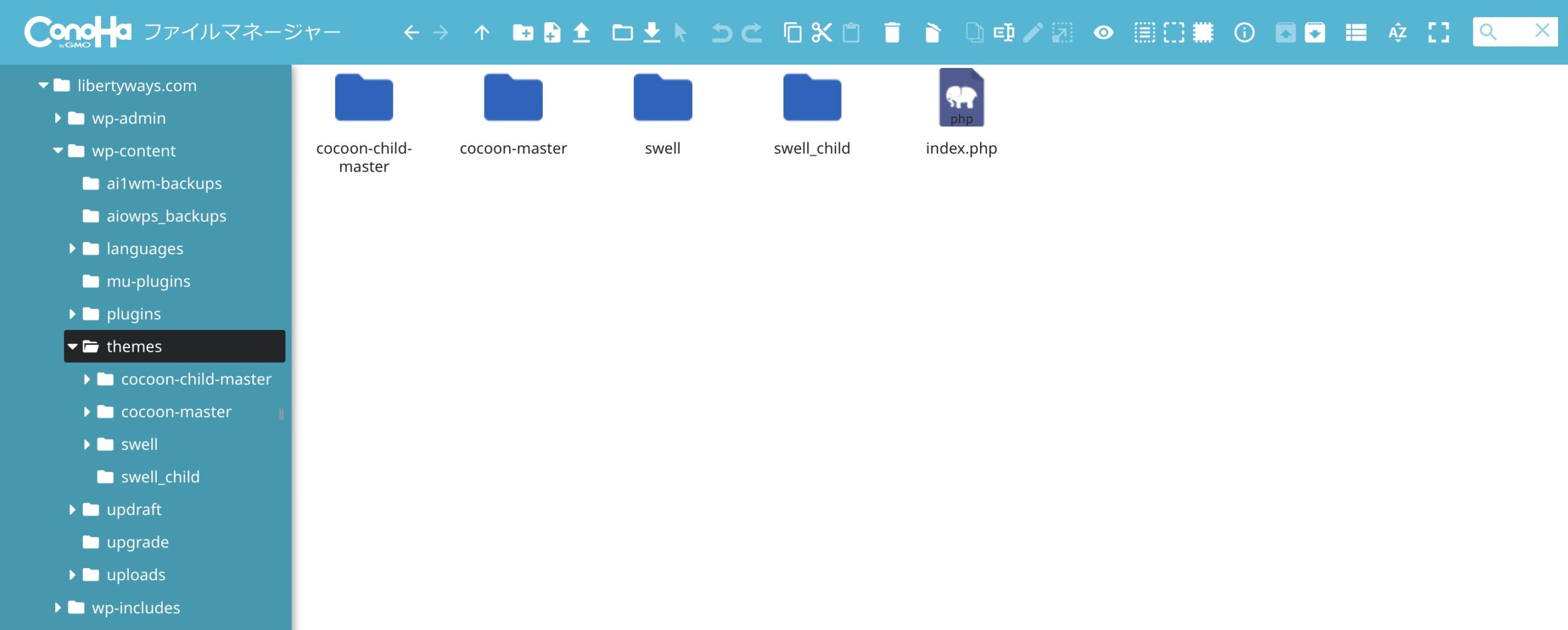Select the highlighted themes row in tree
Viewport: 1568px width, 630px height.
pos(175,346)
